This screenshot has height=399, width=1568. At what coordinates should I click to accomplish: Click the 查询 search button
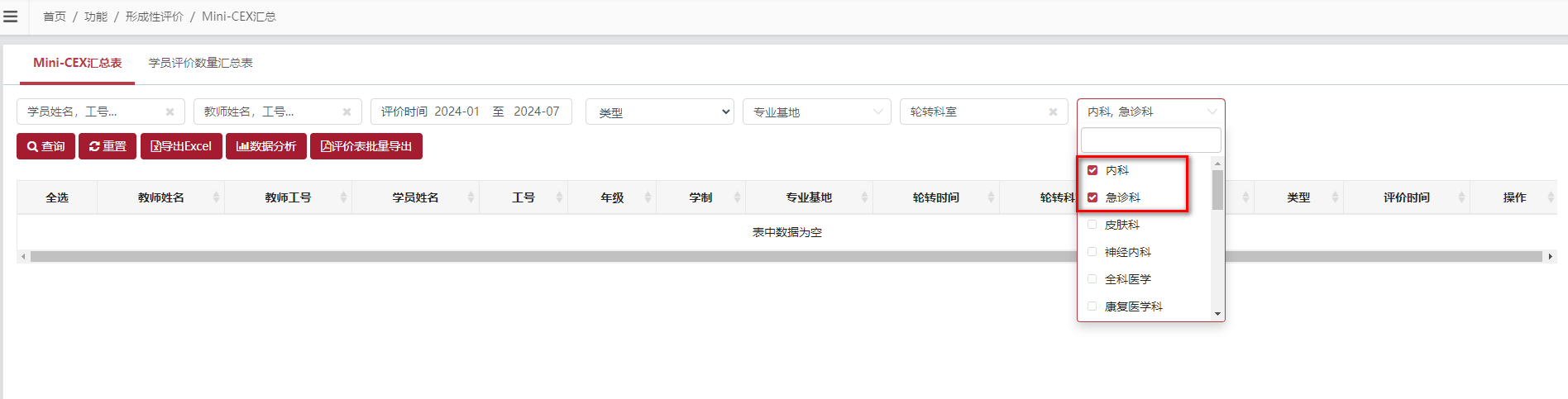coord(45,146)
